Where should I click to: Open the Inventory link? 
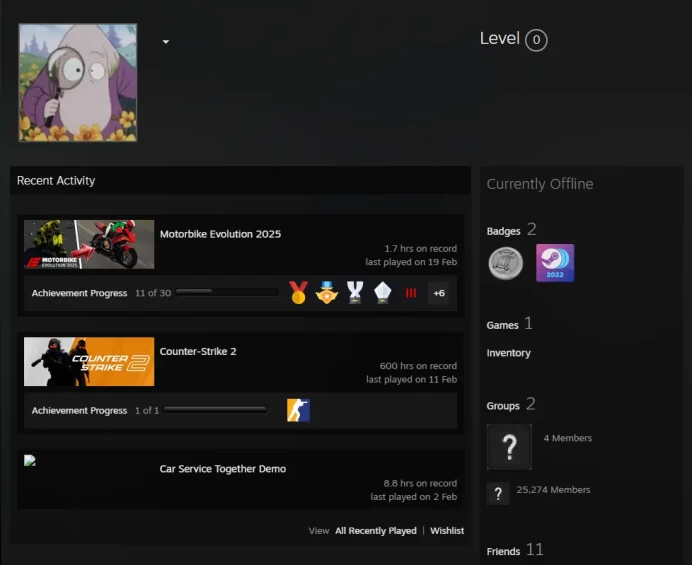tap(509, 353)
